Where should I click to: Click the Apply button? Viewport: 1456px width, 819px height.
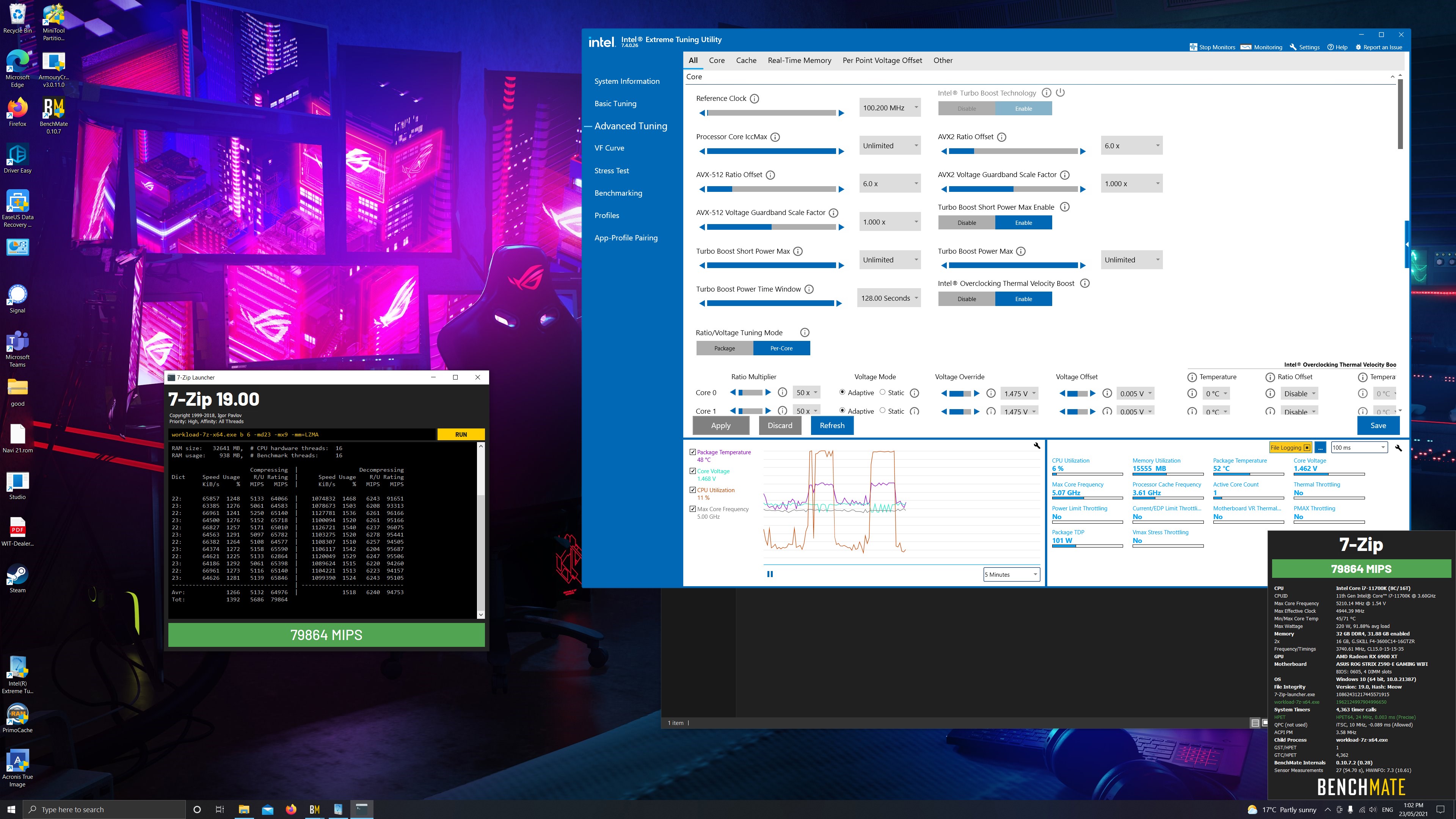(x=721, y=425)
